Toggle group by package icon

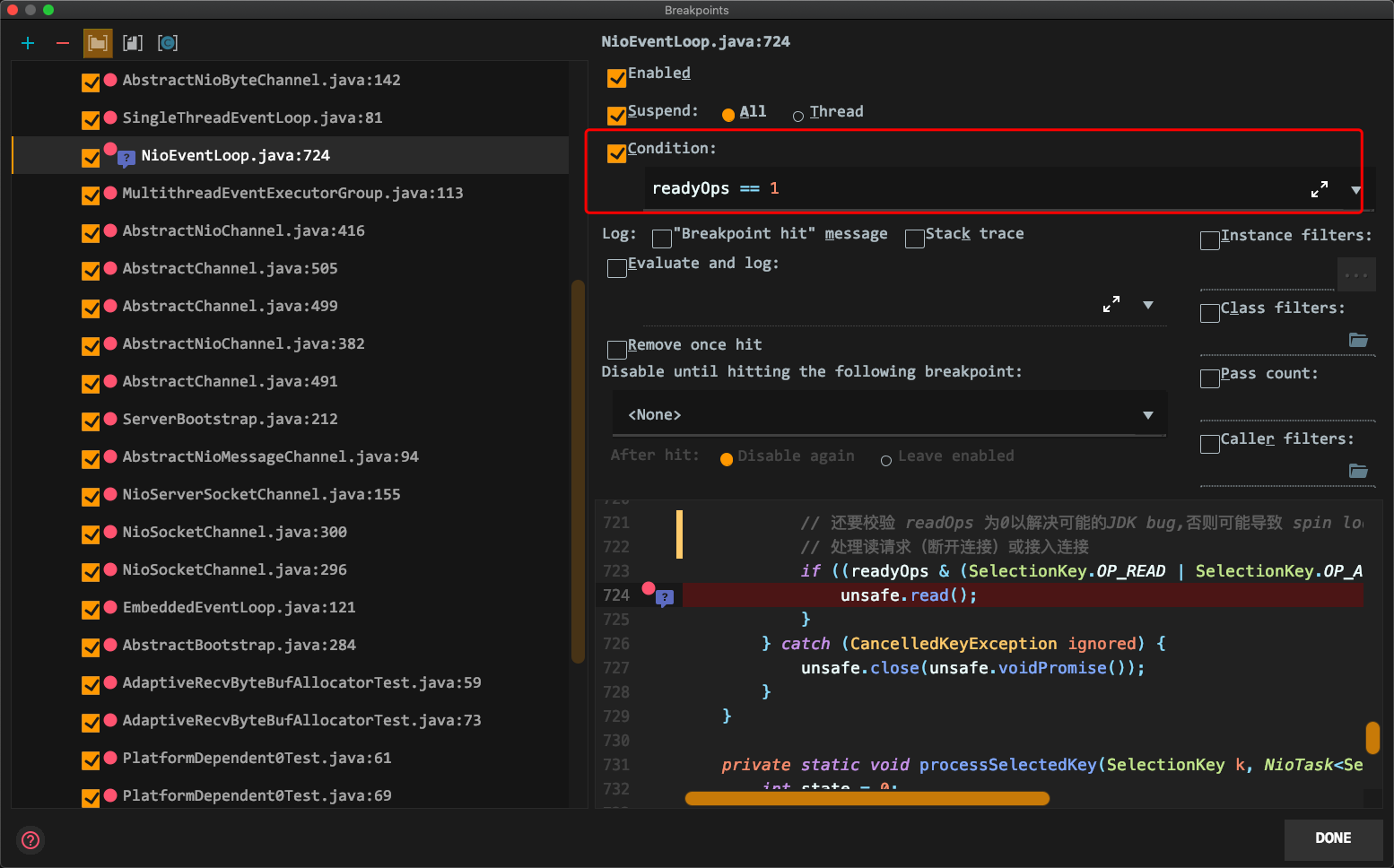[x=98, y=43]
